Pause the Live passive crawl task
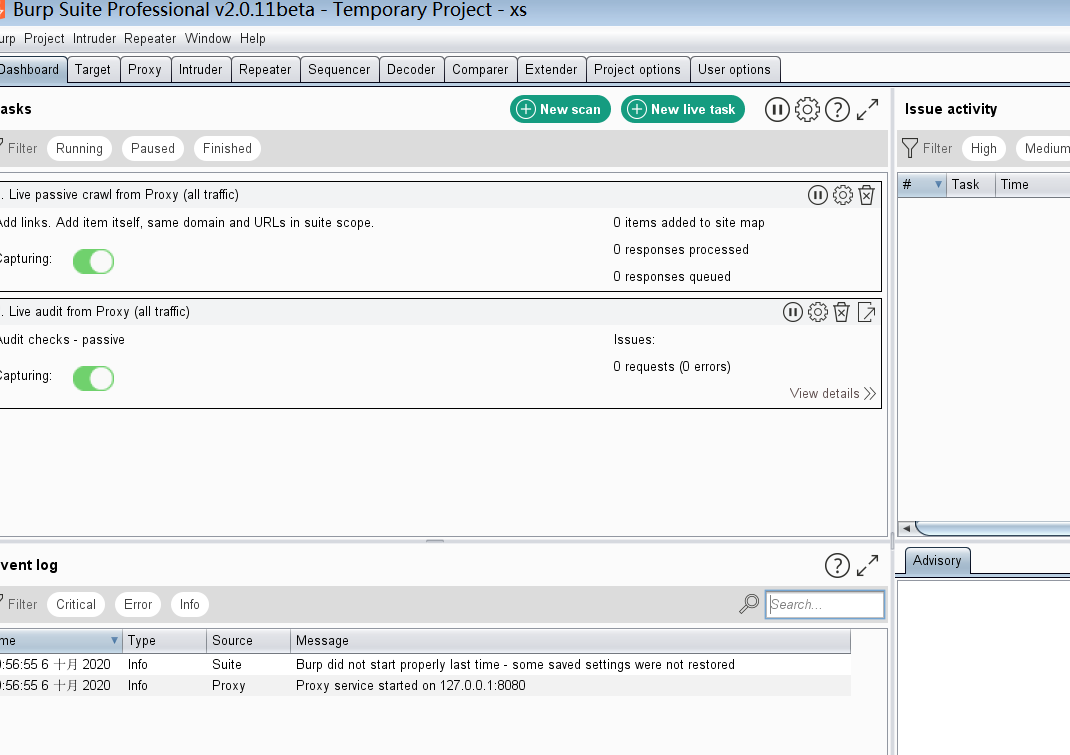The image size is (1070, 755). [x=818, y=195]
